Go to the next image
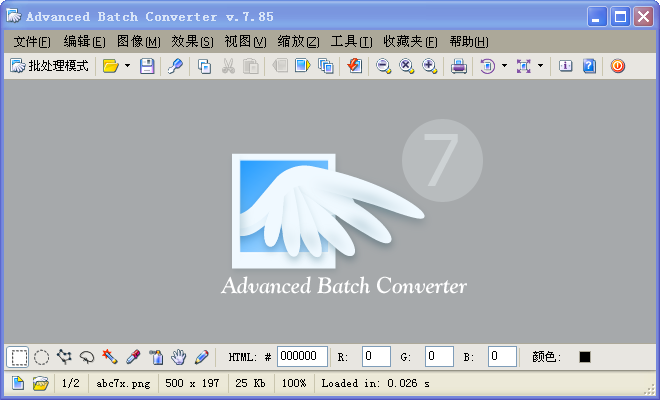This screenshot has width=660, height=400. pos(303,66)
